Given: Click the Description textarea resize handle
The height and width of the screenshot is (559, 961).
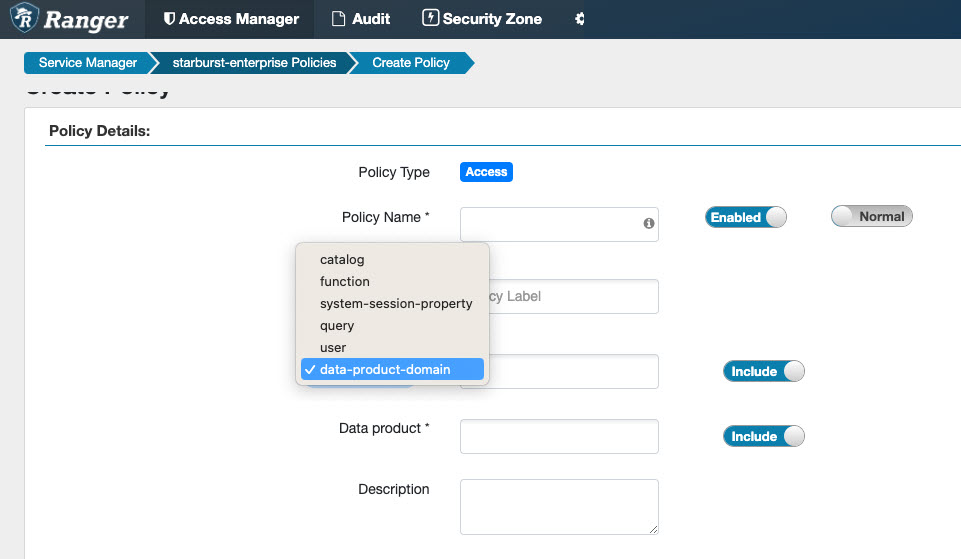Looking at the screenshot, I should click(x=653, y=530).
